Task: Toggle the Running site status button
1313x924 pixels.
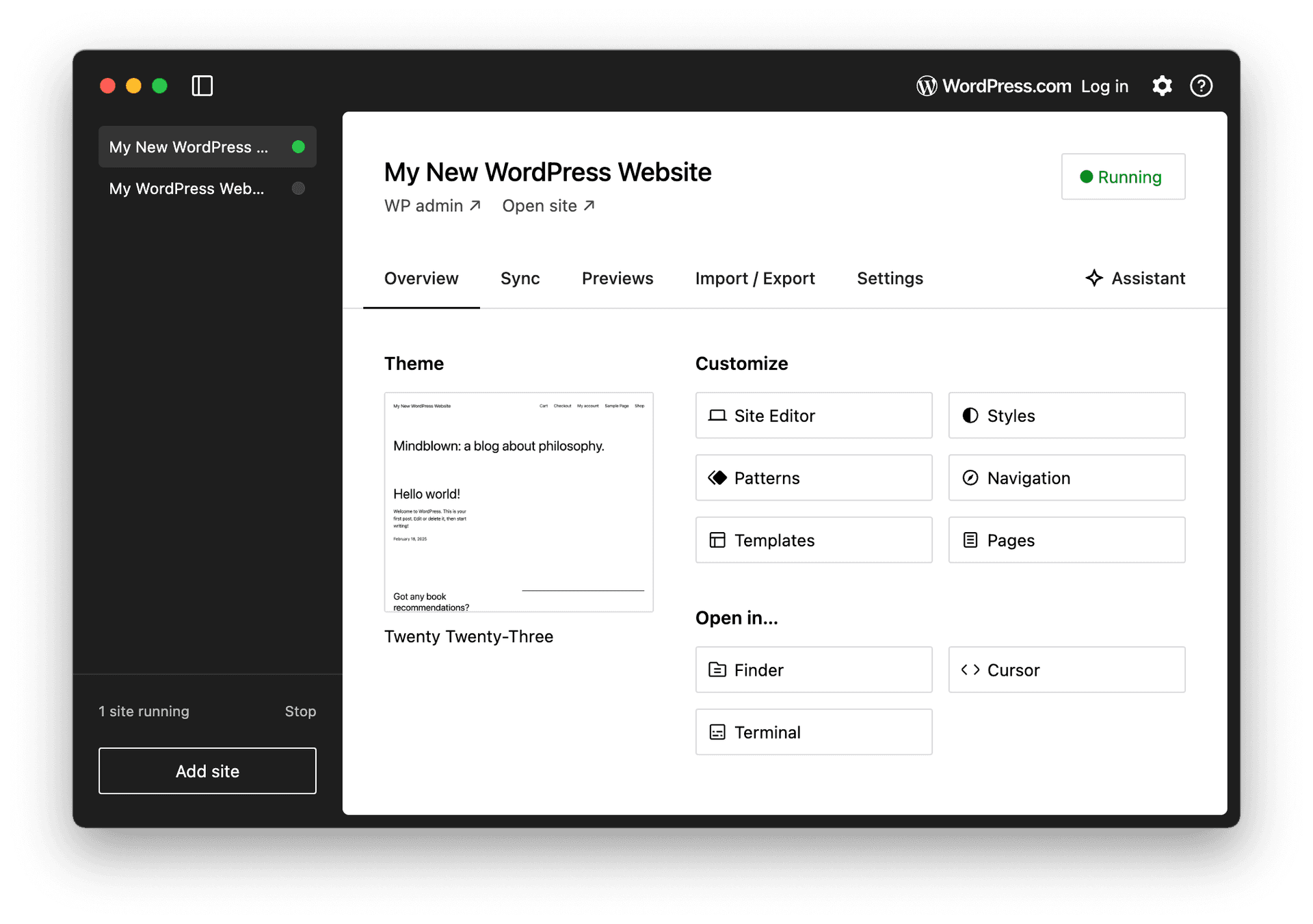Action: (x=1123, y=176)
